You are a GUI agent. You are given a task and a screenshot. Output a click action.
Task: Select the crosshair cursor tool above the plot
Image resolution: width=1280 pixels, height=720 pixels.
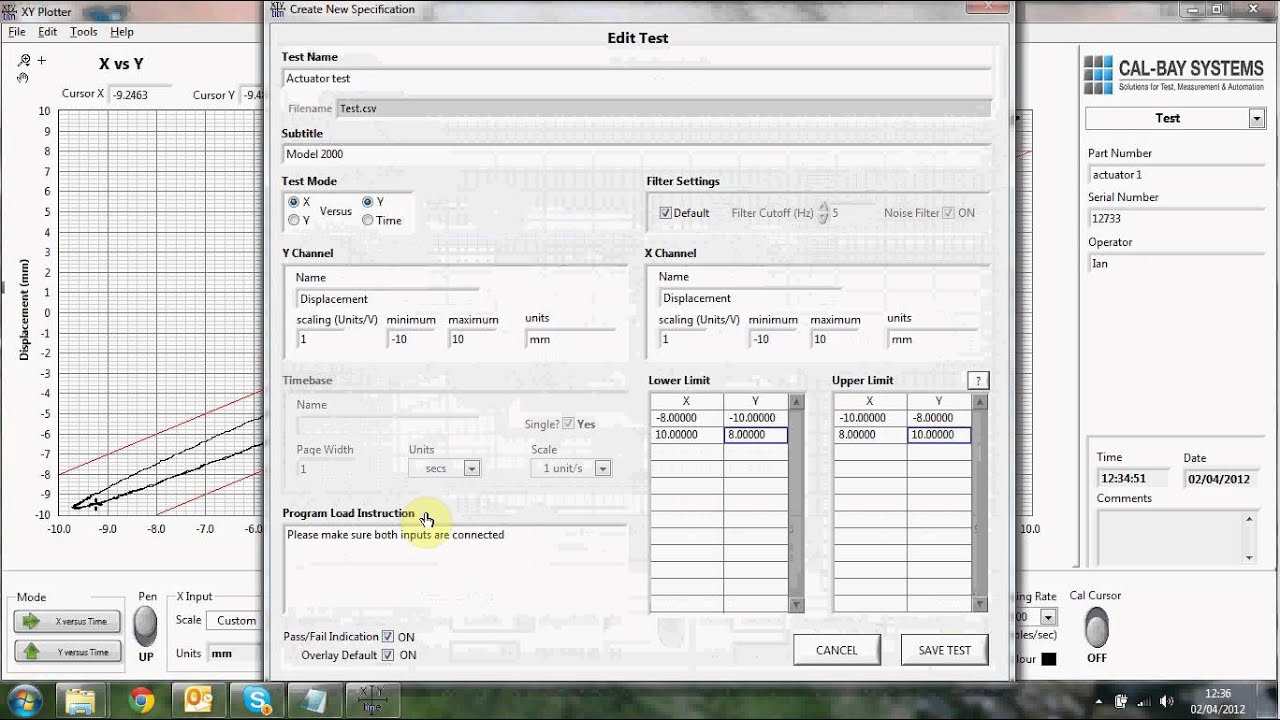(41, 60)
